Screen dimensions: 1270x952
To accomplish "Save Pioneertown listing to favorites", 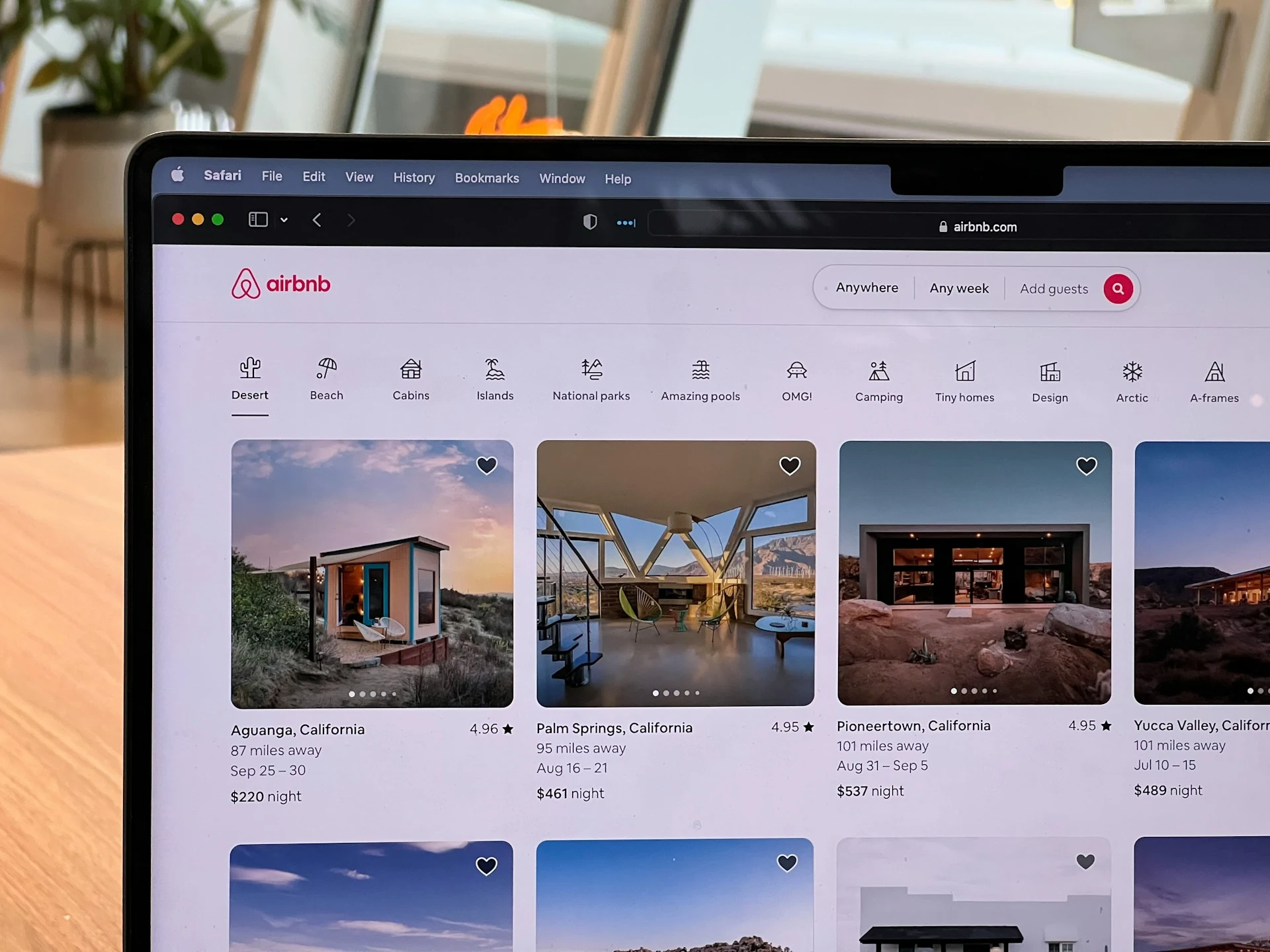I will pos(1087,464).
